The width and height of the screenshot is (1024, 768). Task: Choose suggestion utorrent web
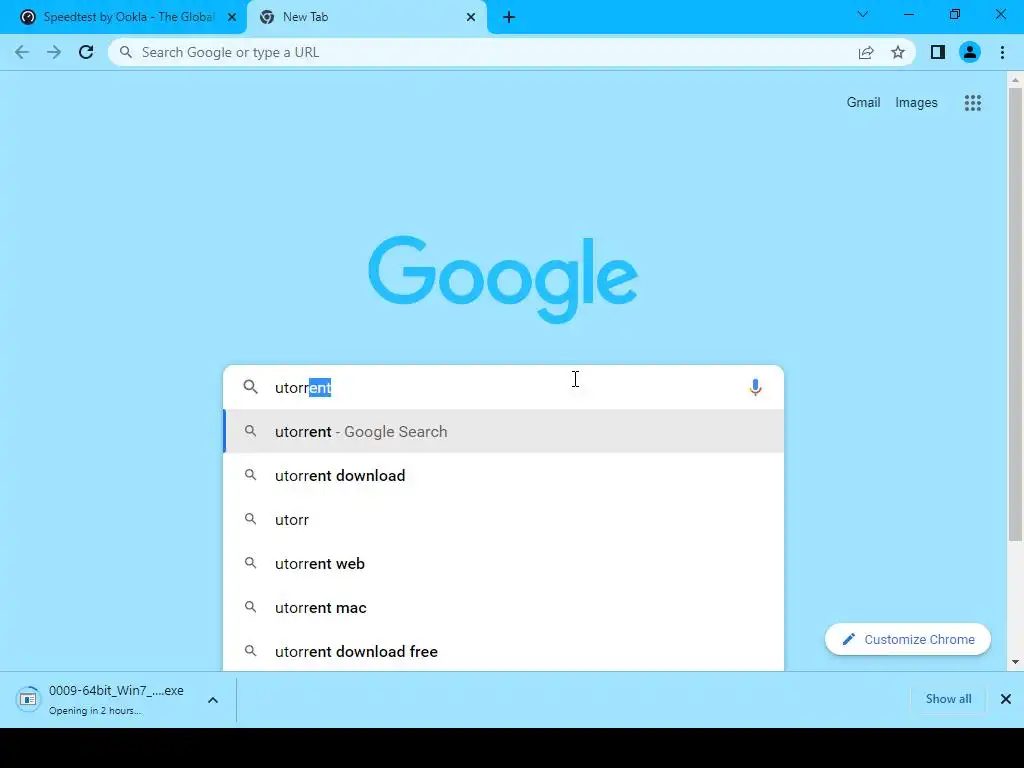[504, 564]
